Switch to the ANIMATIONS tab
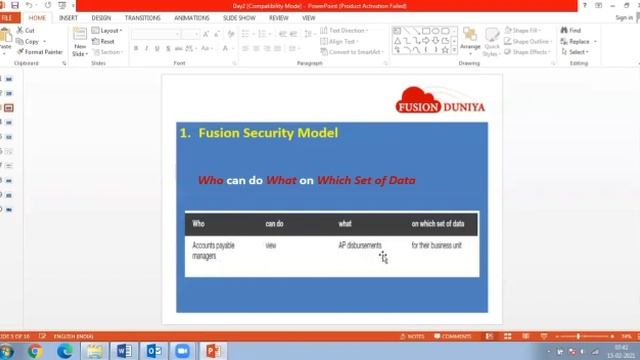This screenshot has width=640, height=360. click(x=191, y=18)
